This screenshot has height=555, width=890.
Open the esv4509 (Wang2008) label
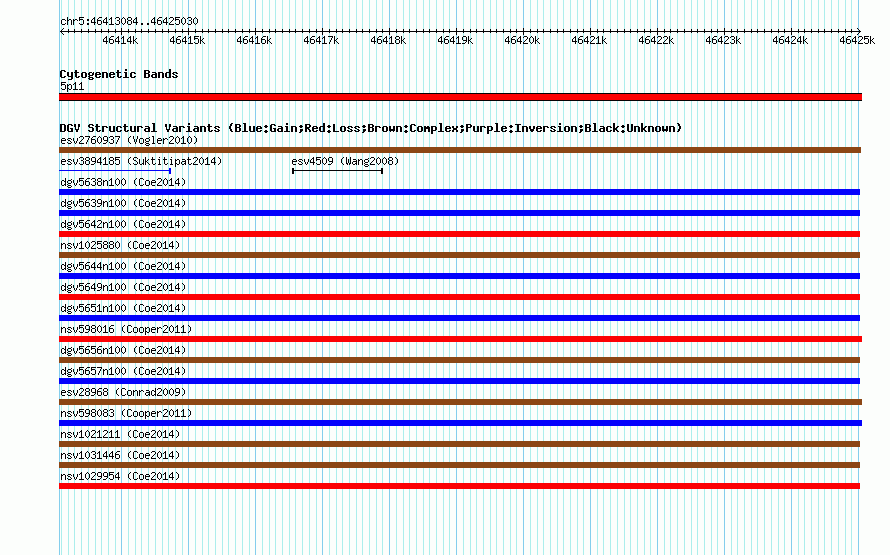[345, 161]
